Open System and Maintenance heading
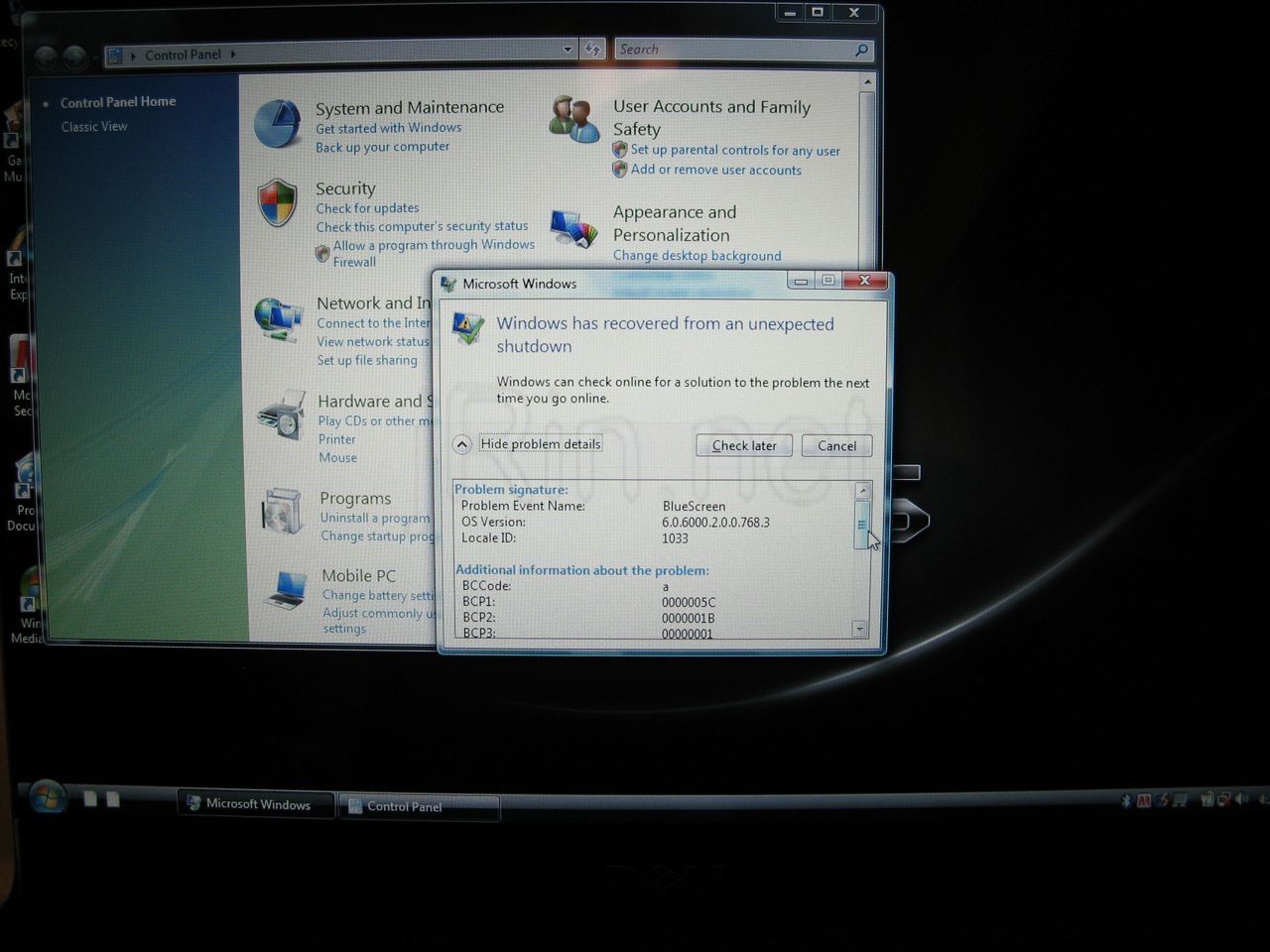Image resolution: width=1270 pixels, height=952 pixels. pyautogui.click(x=410, y=107)
